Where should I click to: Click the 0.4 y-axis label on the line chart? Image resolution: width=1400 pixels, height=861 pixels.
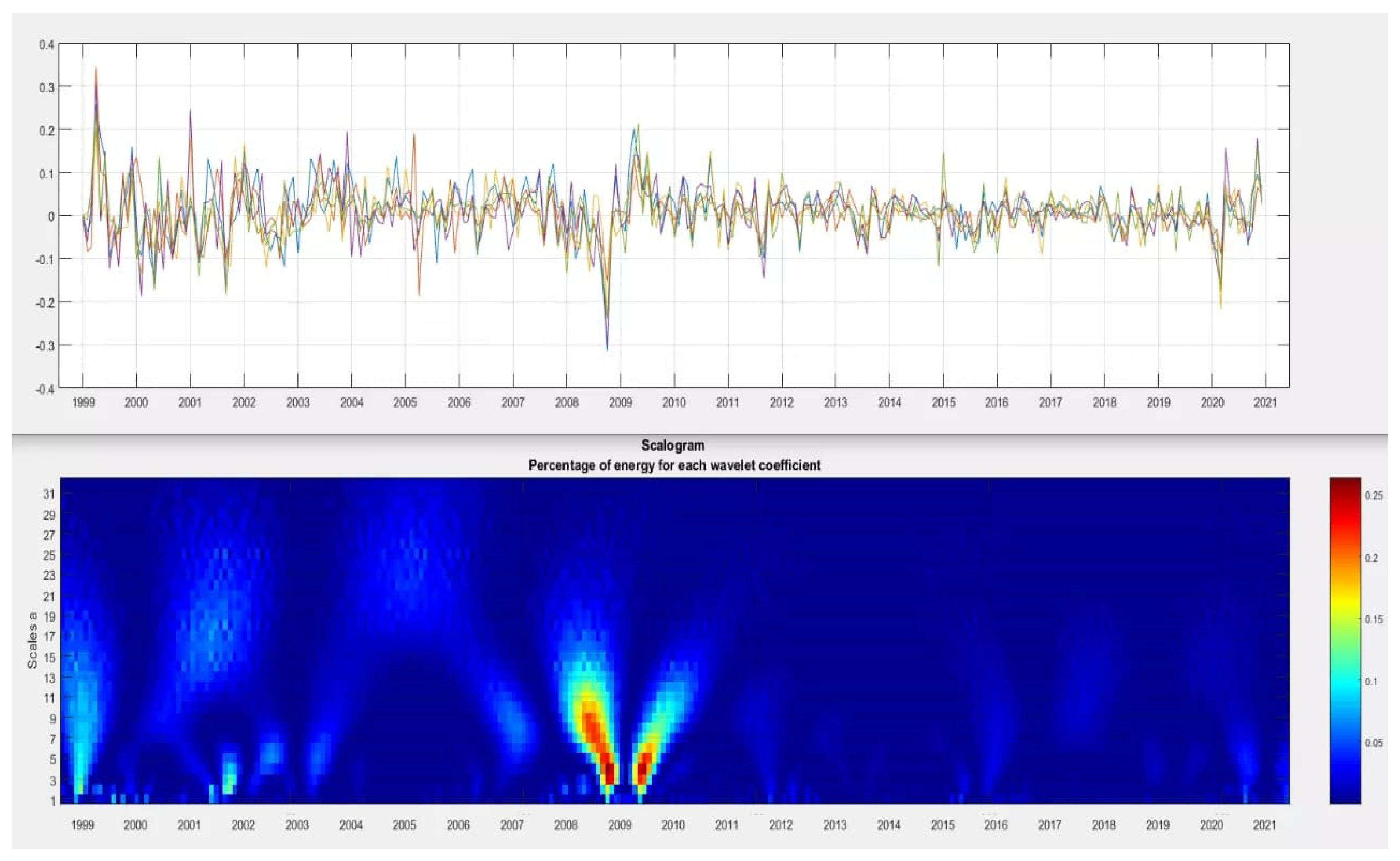47,44
